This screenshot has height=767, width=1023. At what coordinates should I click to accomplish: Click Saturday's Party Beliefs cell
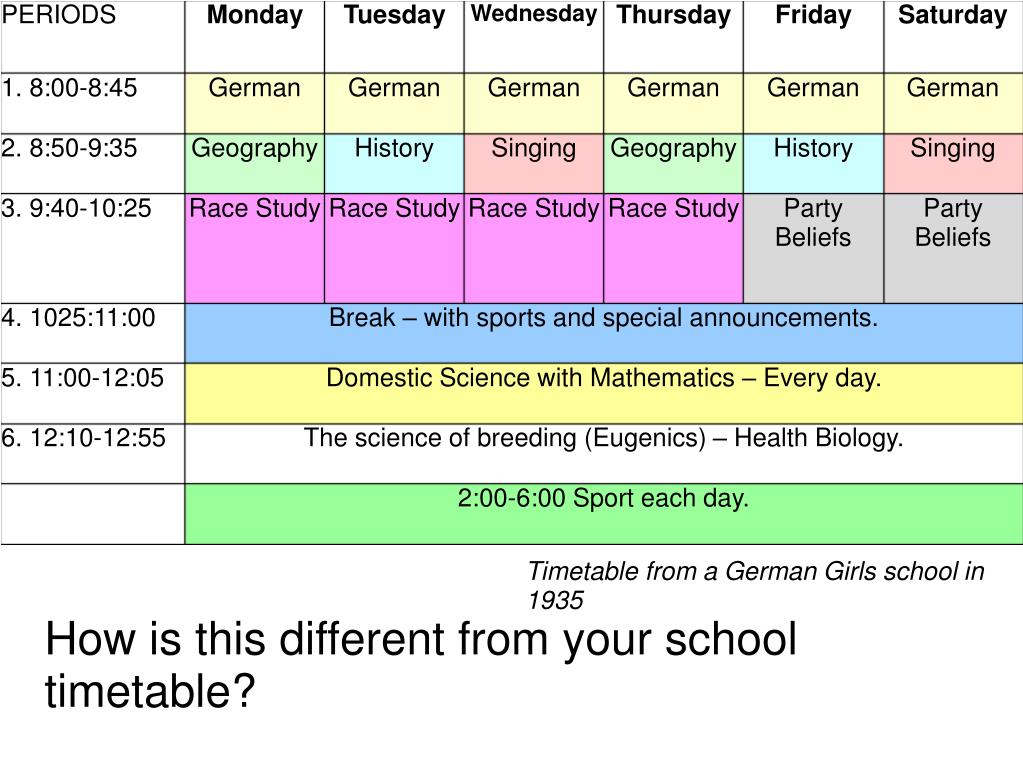953,248
